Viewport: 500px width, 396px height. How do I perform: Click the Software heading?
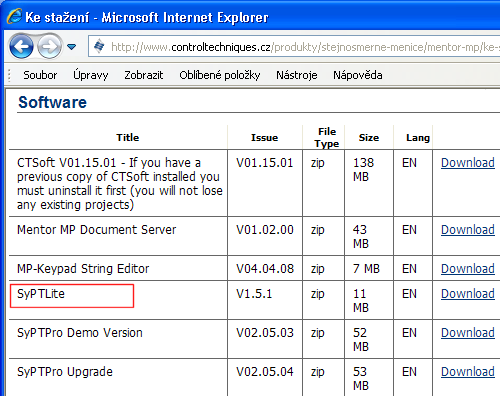(x=52, y=102)
